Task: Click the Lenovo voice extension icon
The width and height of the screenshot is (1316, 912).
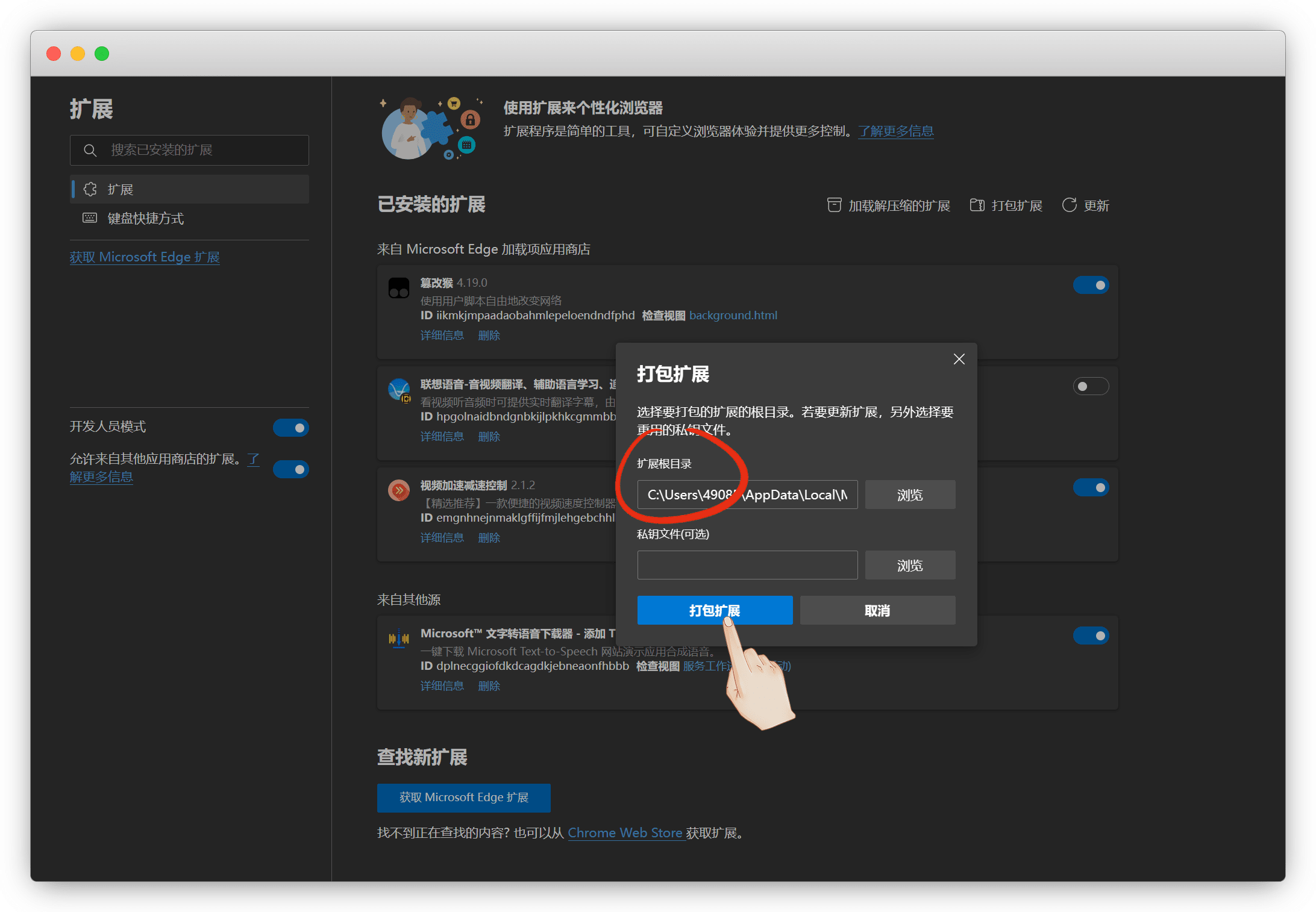Action: point(399,390)
